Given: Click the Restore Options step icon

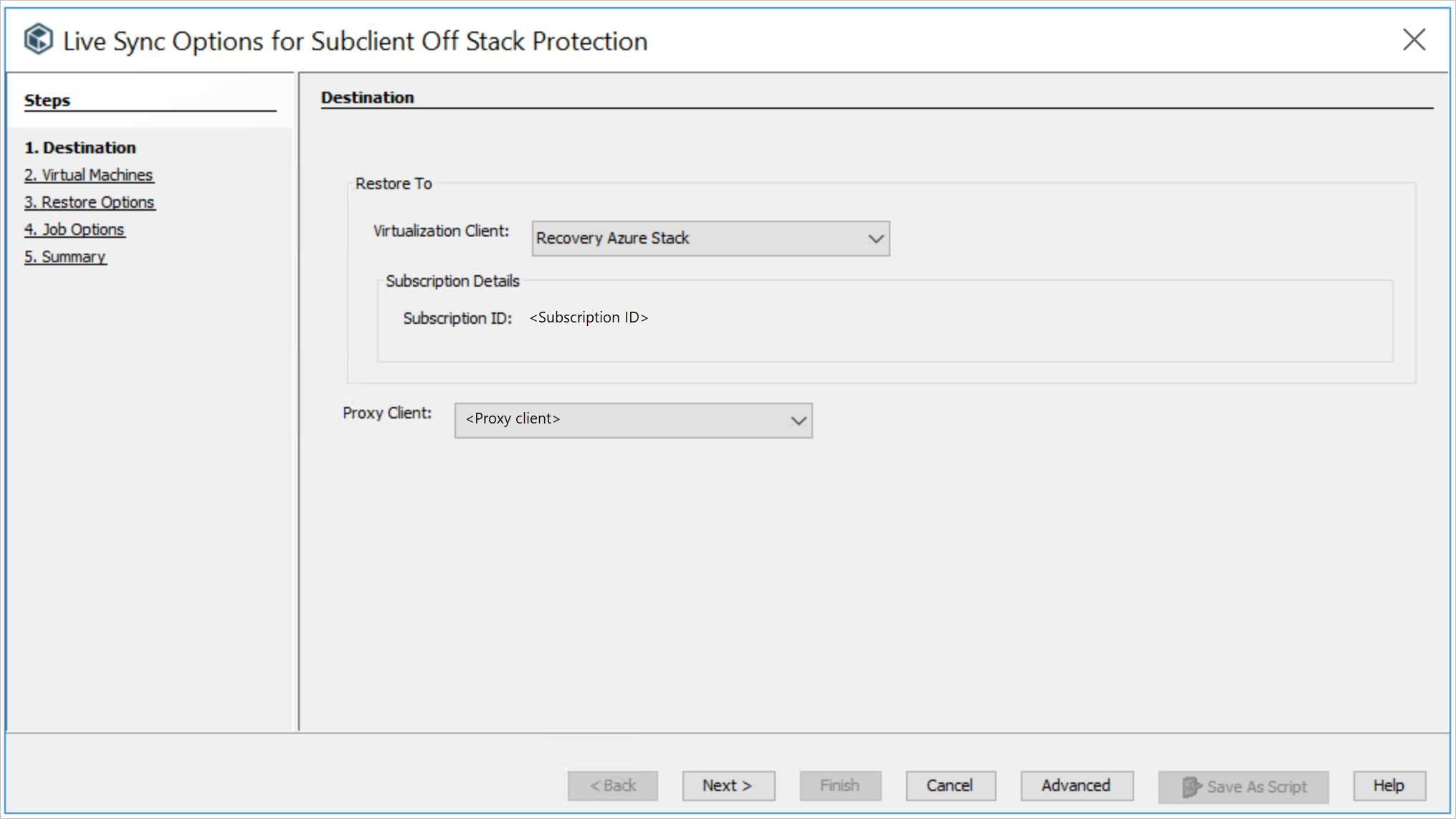Looking at the screenshot, I should coord(90,201).
